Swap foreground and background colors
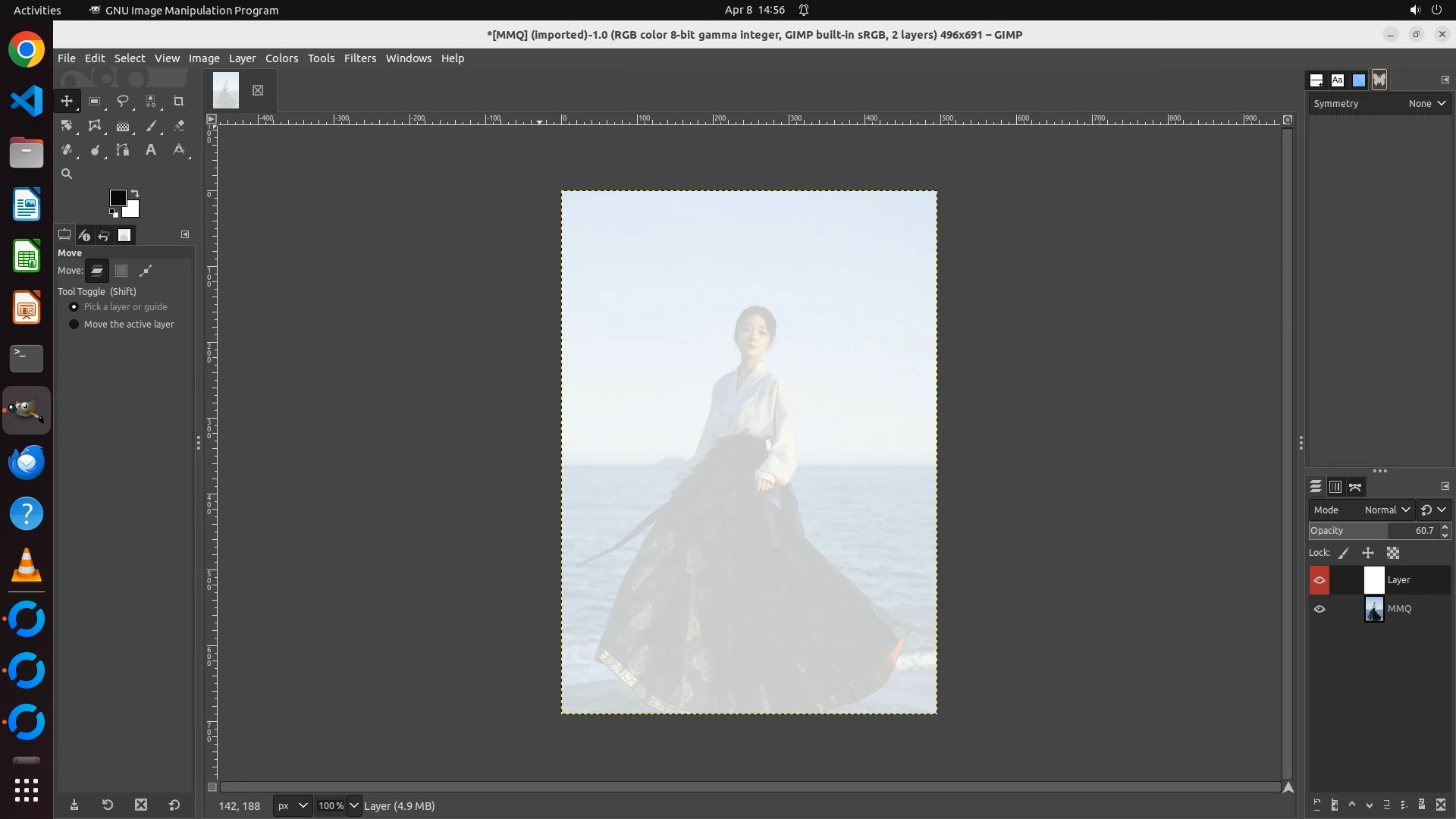This screenshot has height=819, width=1456. click(x=135, y=193)
